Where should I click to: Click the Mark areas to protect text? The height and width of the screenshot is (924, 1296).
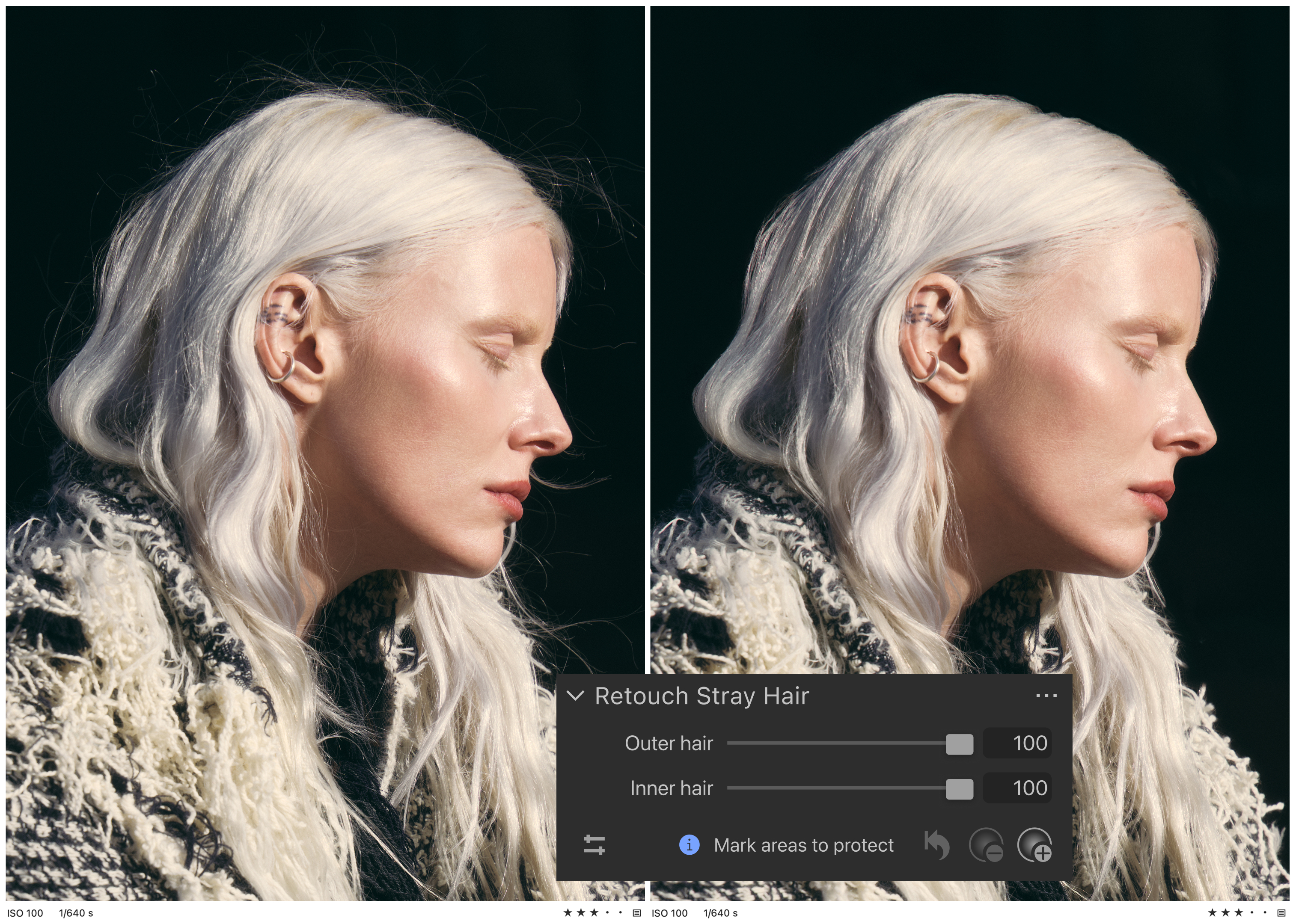(804, 845)
